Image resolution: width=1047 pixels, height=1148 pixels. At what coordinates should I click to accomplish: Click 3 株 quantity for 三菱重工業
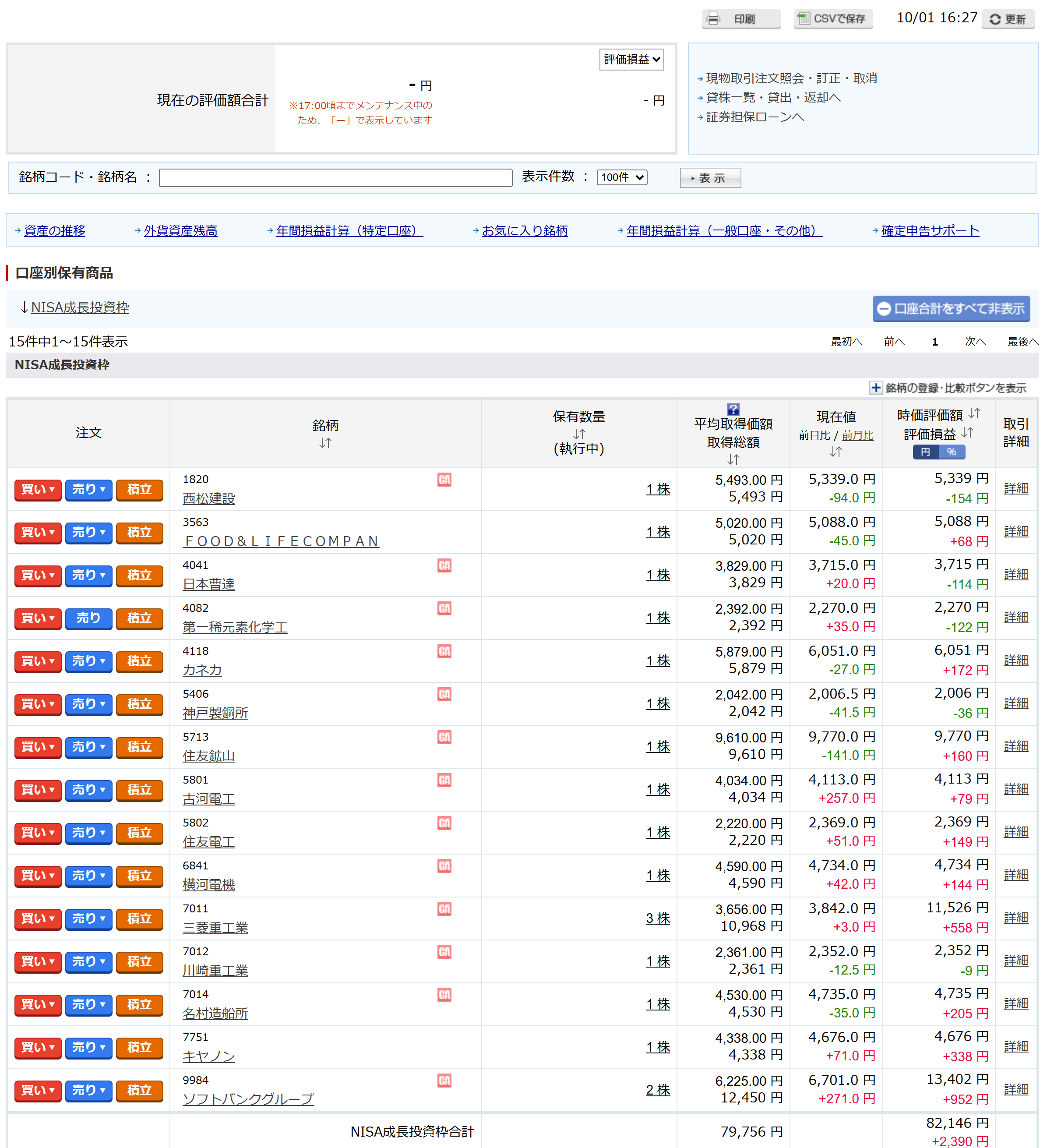[658, 918]
